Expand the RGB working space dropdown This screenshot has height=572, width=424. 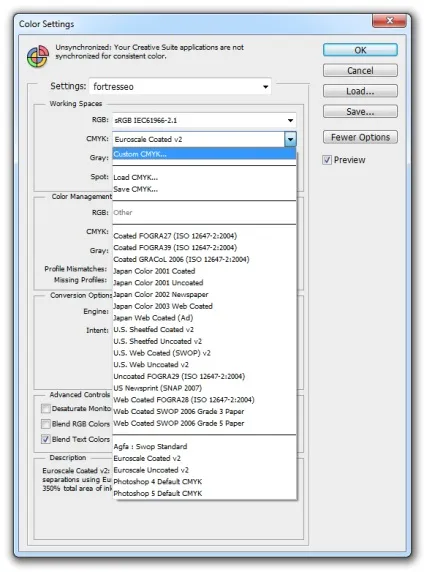pos(204,120)
